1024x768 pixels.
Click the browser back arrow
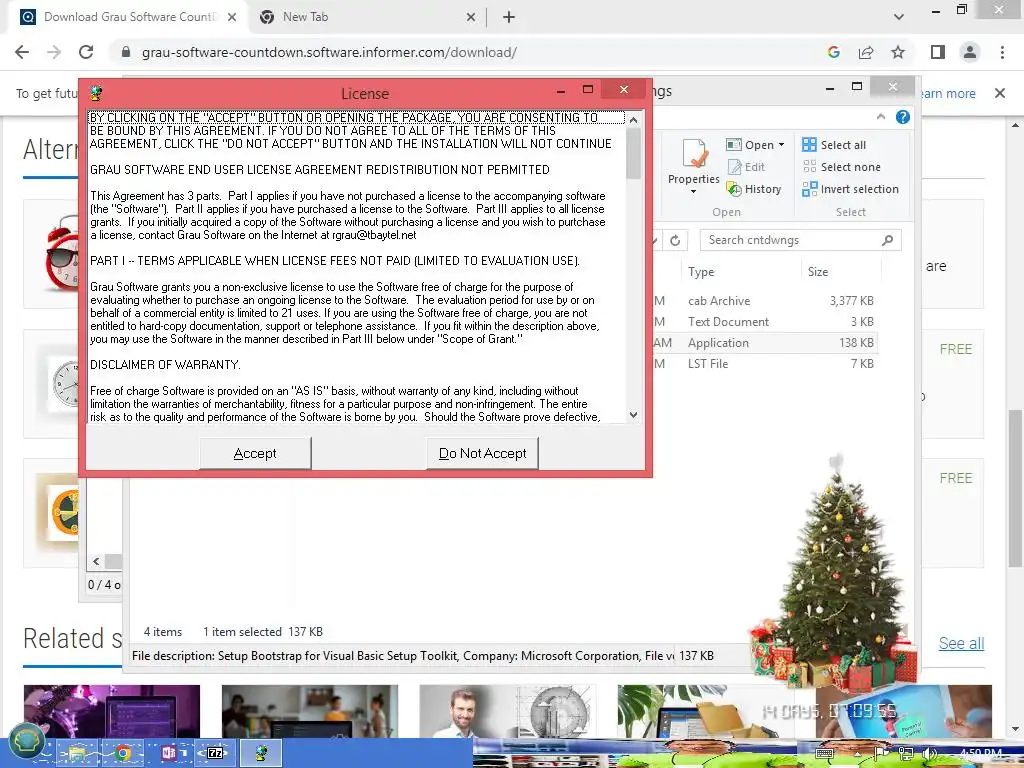(22, 52)
